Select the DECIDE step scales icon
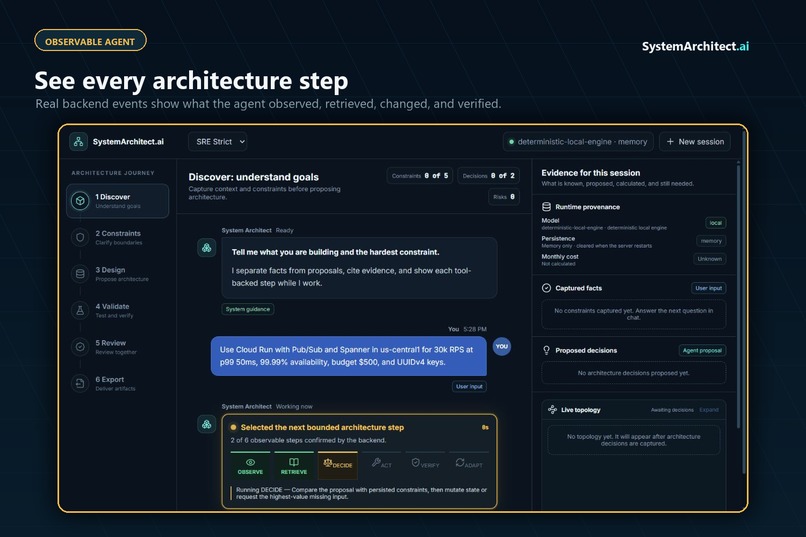 pos(327,462)
